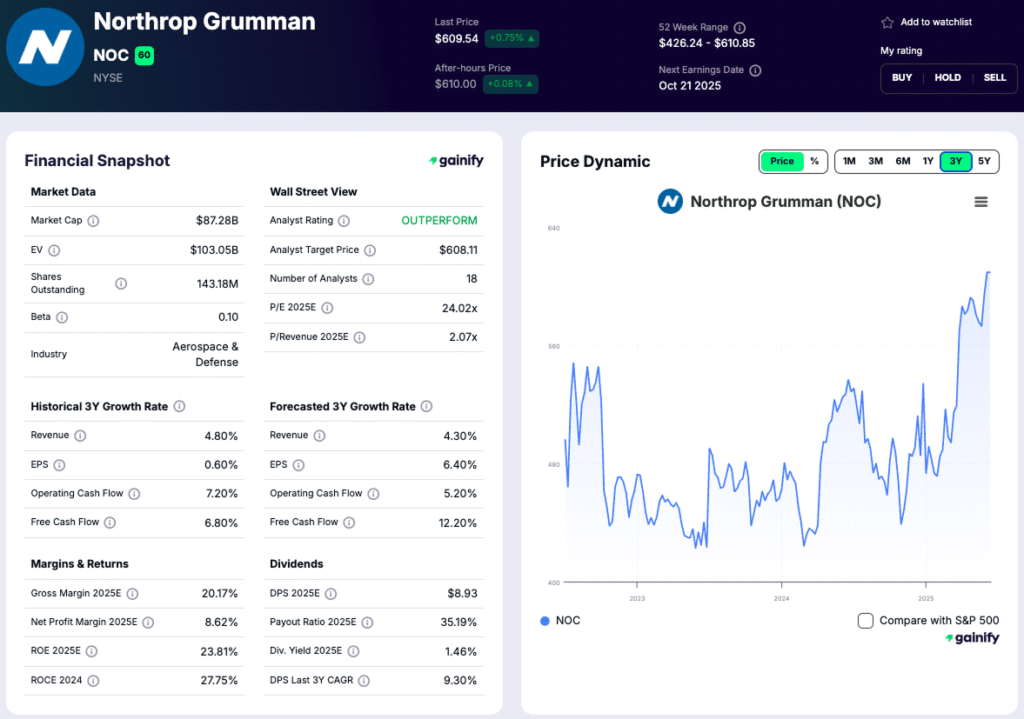Image resolution: width=1024 pixels, height=719 pixels.
Task: Enable Compare with S&P 500 checkbox
Action: coord(866,621)
